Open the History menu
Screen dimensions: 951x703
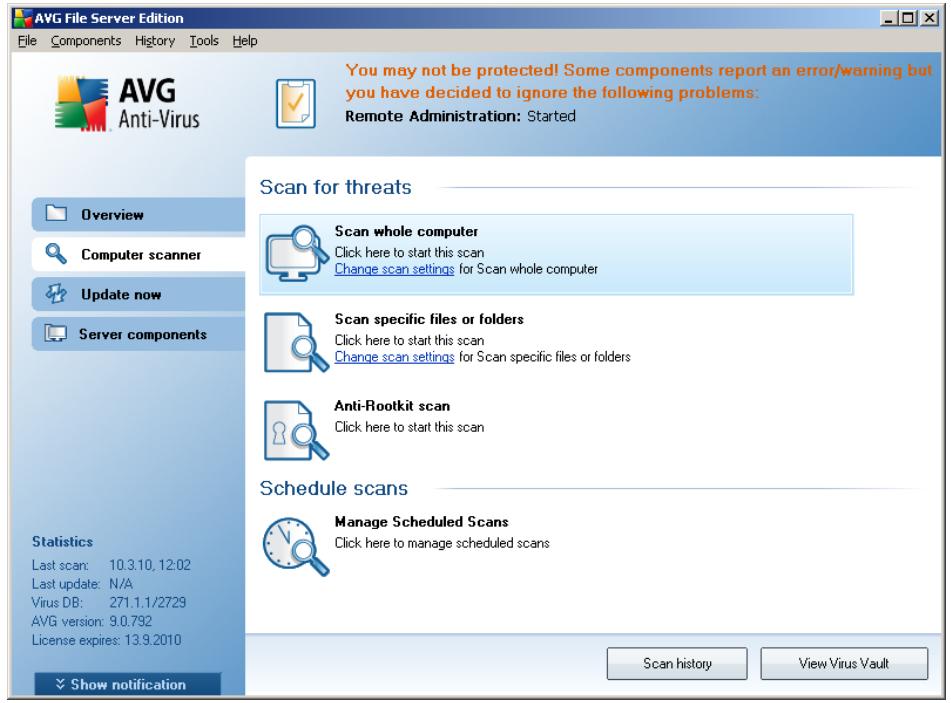tap(155, 41)
